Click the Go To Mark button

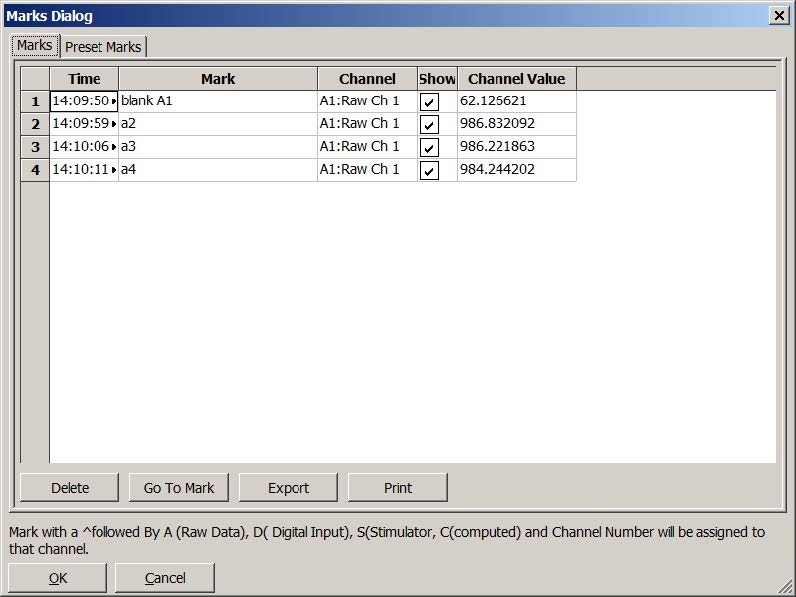[x=179, y=488]
